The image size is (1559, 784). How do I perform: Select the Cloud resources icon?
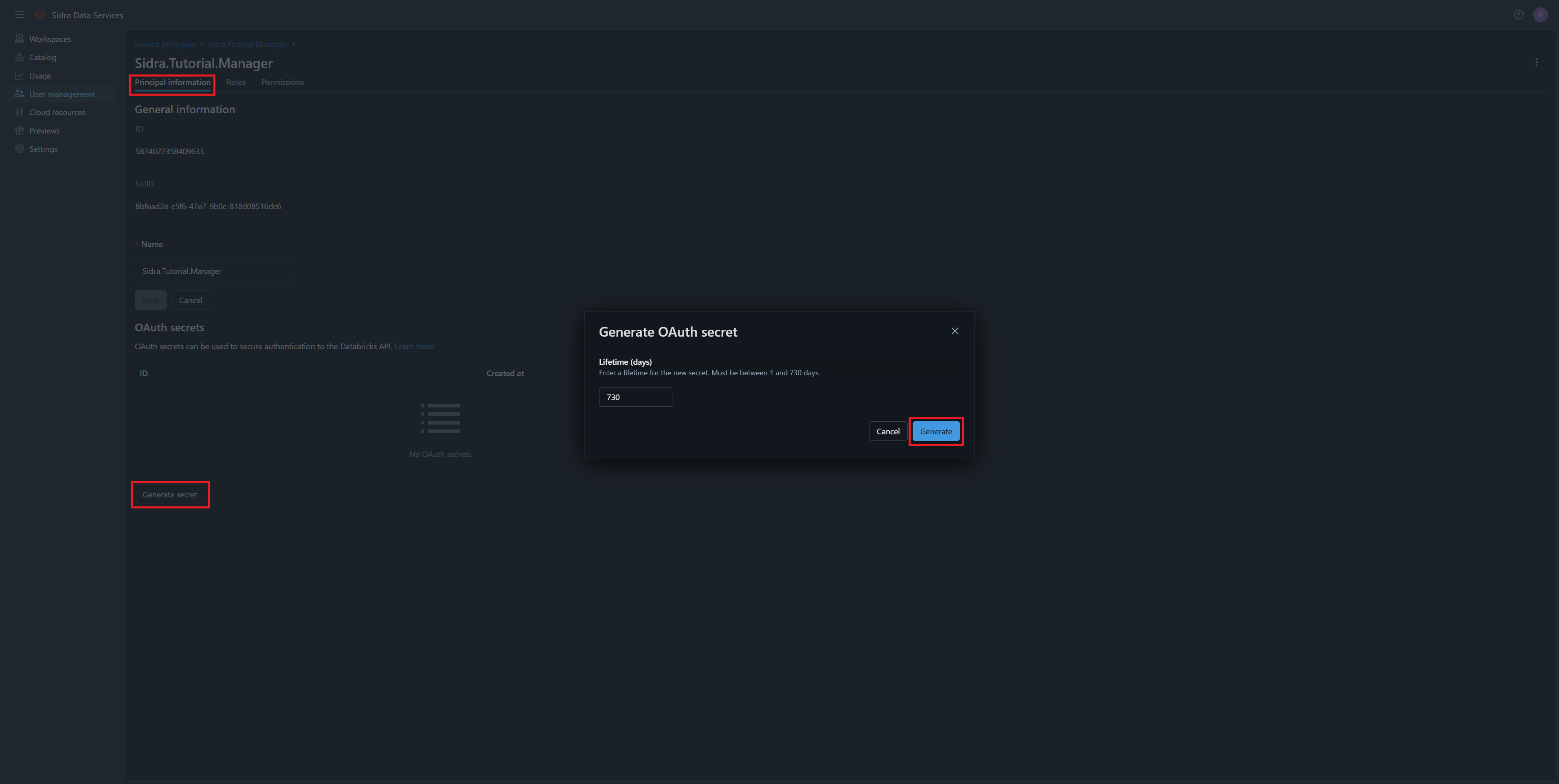pos(20,112)
